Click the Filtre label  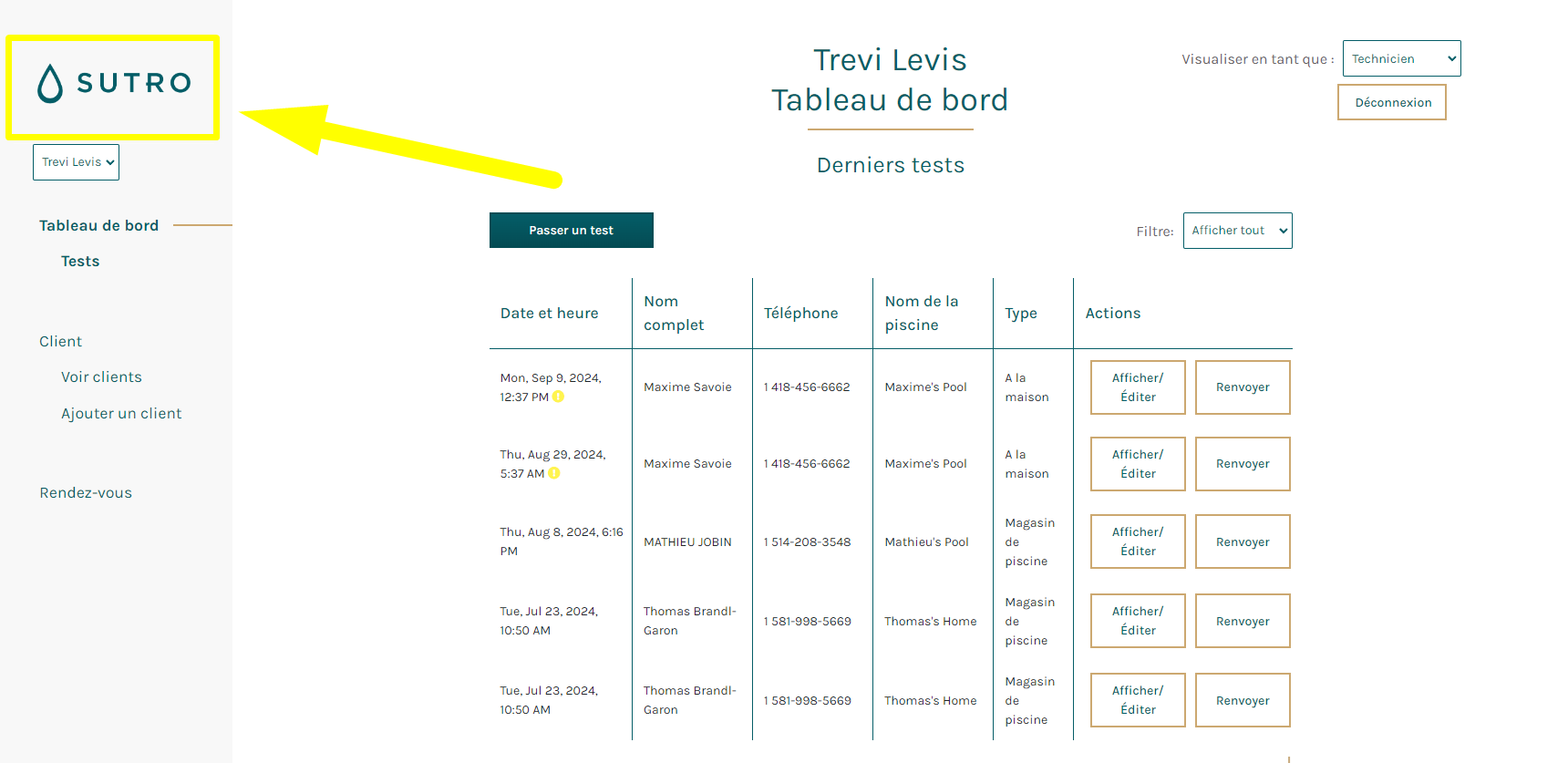pos(1155,232)
